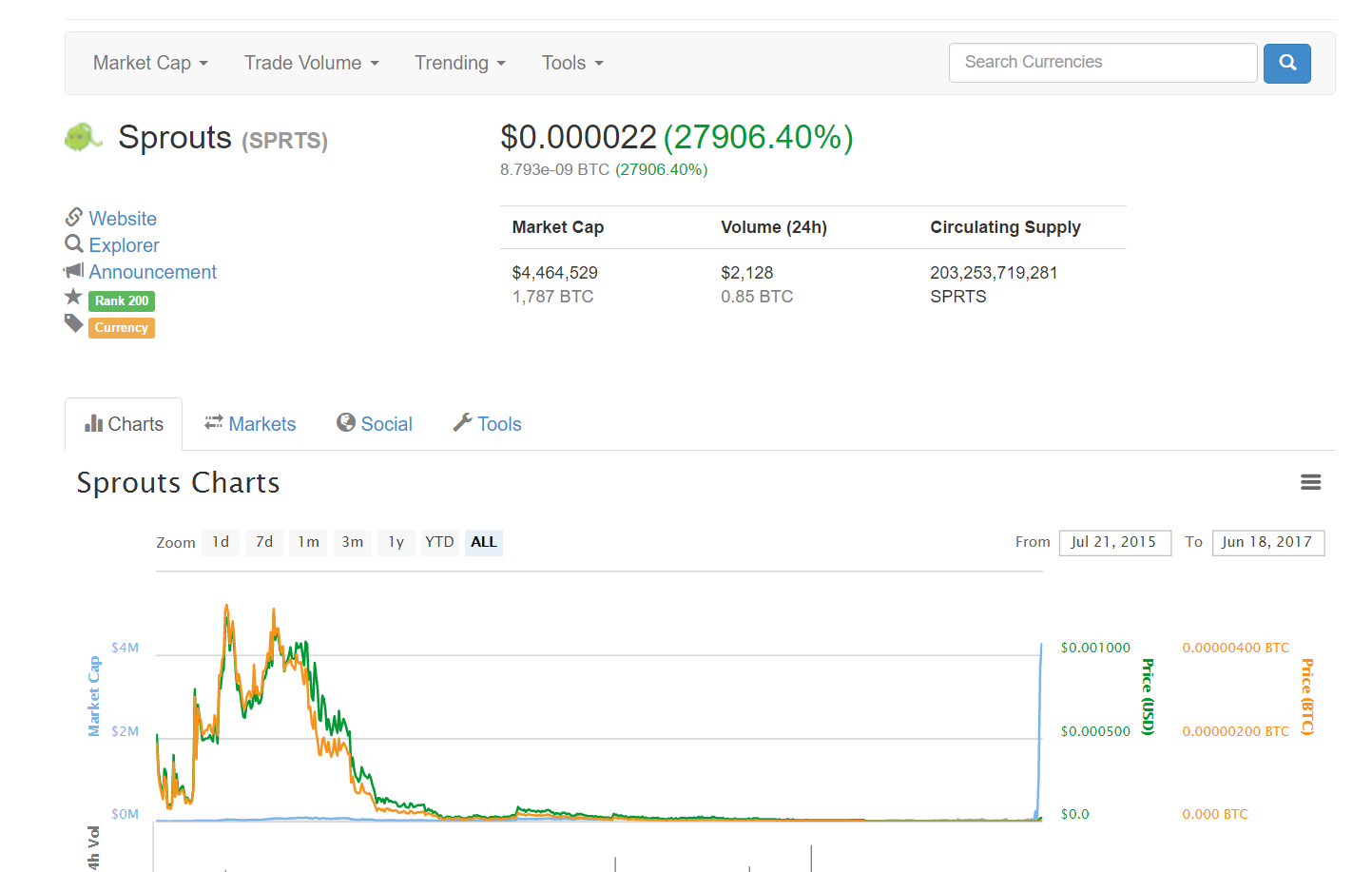1372x872 pixels.
Task: Click the From date field
Action: pos(1114,542)
